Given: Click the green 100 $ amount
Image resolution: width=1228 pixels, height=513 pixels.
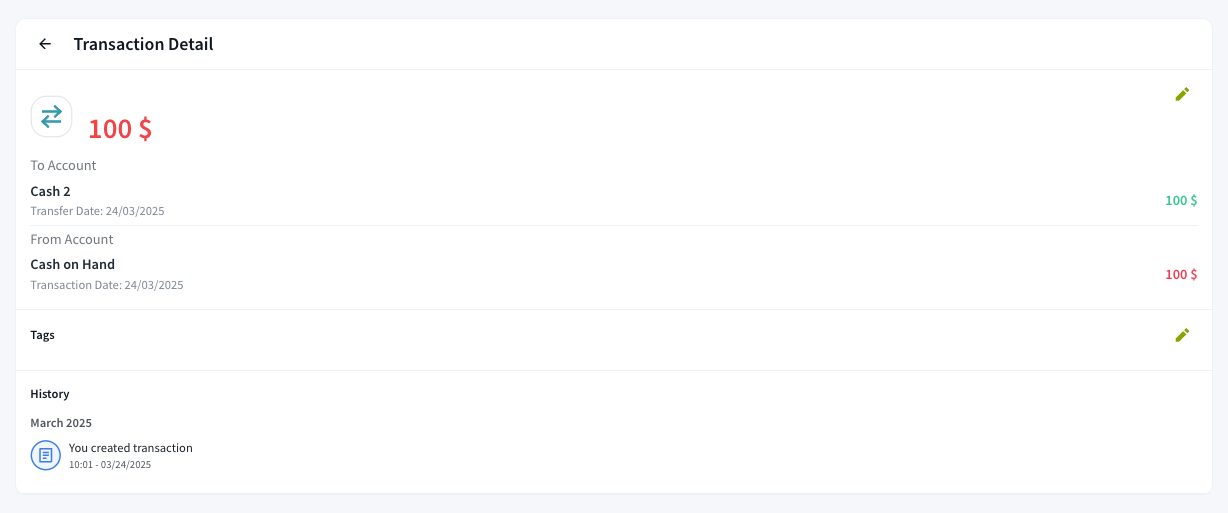Looking at the screenshot, I should tap(1181, 200).
